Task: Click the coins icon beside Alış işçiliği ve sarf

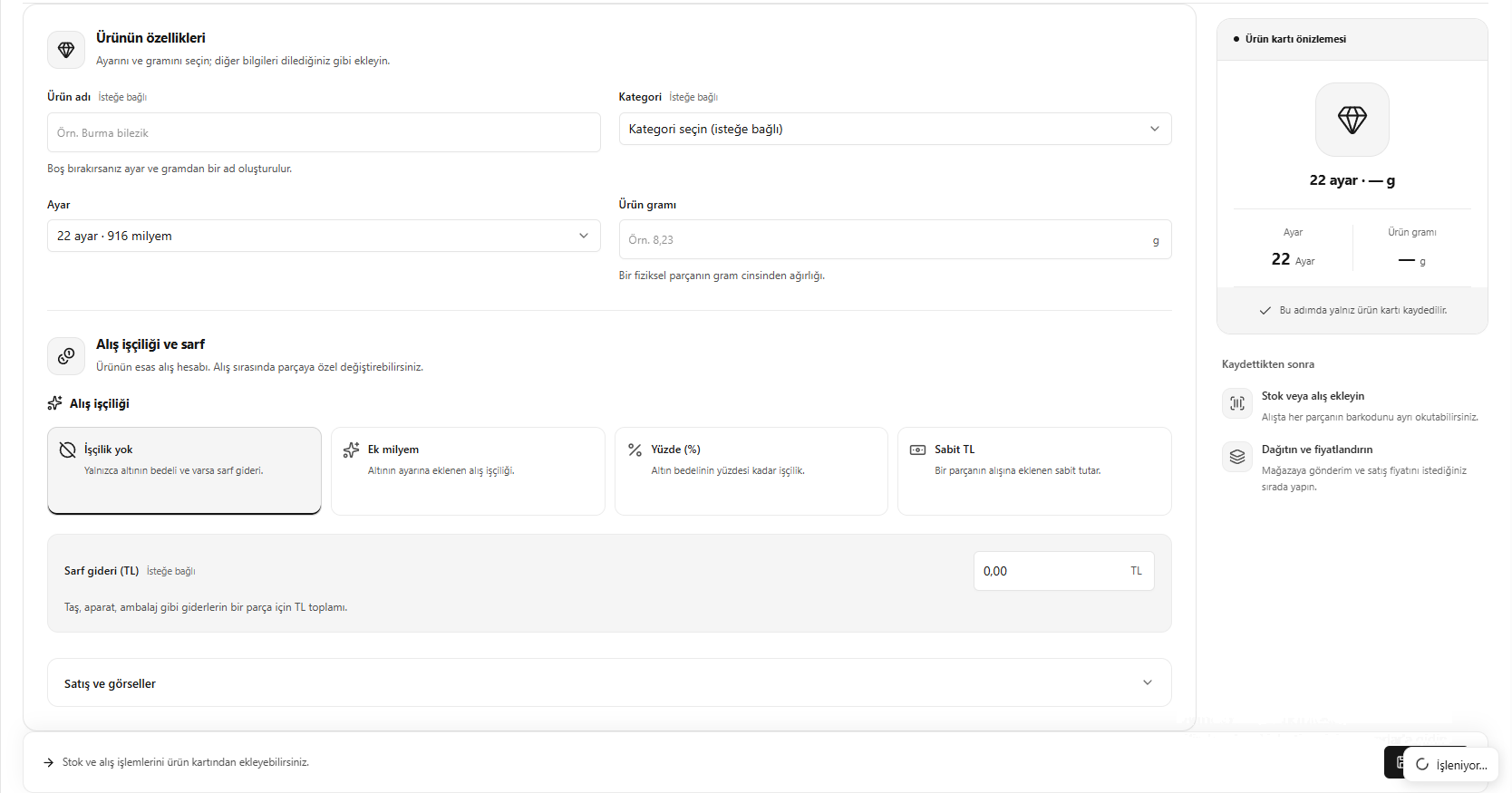Action: [x=66, y=356]
